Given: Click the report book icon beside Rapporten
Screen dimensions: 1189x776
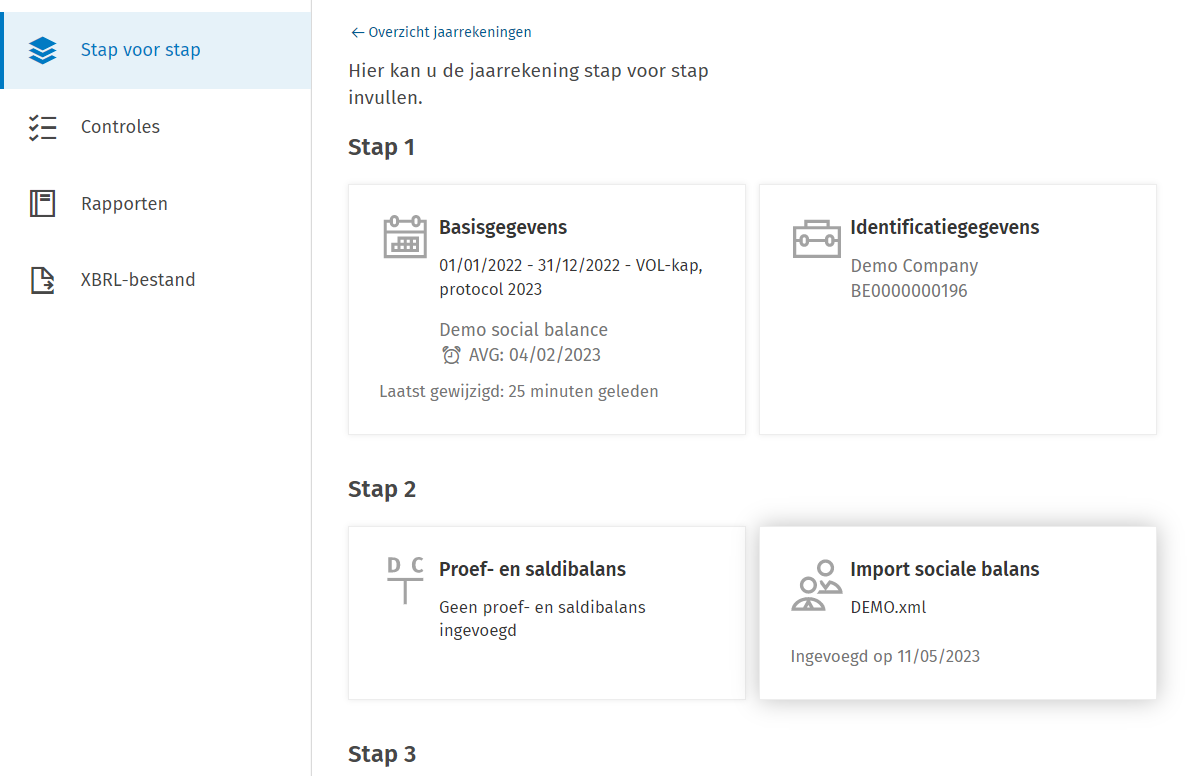Looking at the screenshot, I should tap(43, 204).
